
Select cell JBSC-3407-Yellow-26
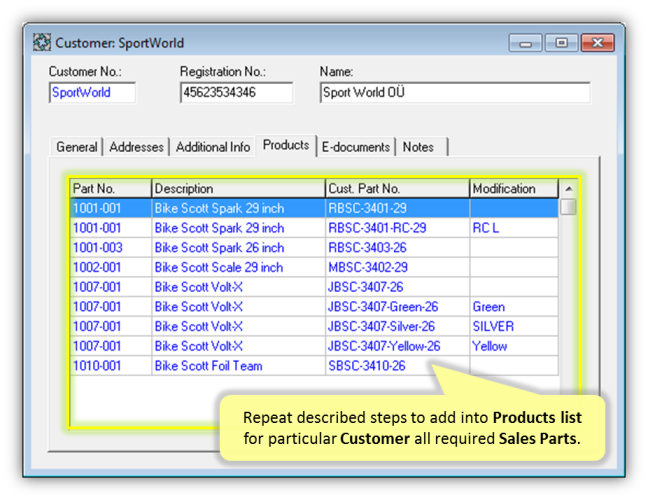(x=398, y=346)
